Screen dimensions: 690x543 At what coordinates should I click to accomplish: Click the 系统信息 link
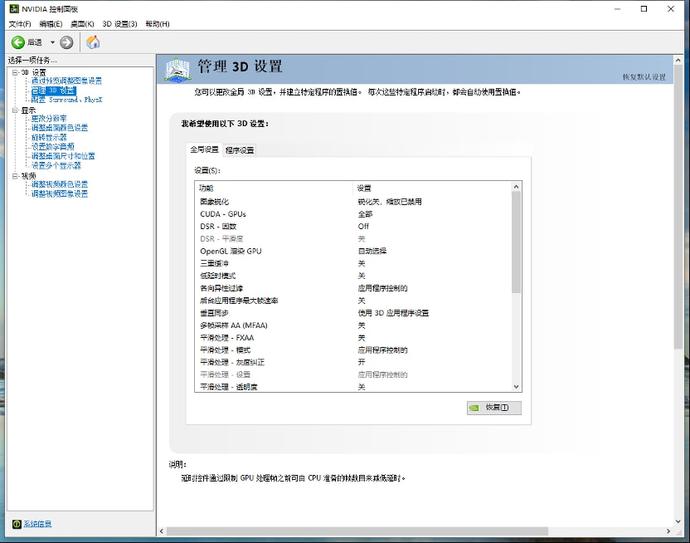37,524
